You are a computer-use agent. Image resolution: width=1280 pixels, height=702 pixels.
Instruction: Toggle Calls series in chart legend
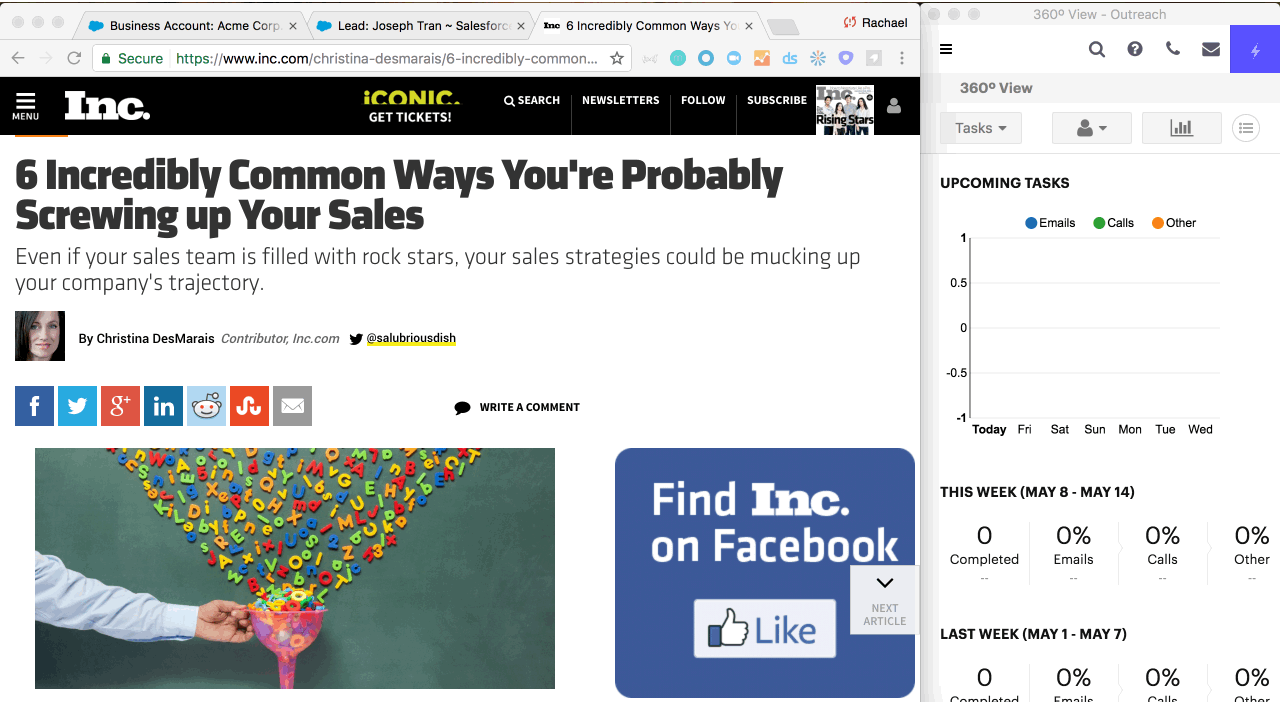click(x=1113, y=223)
